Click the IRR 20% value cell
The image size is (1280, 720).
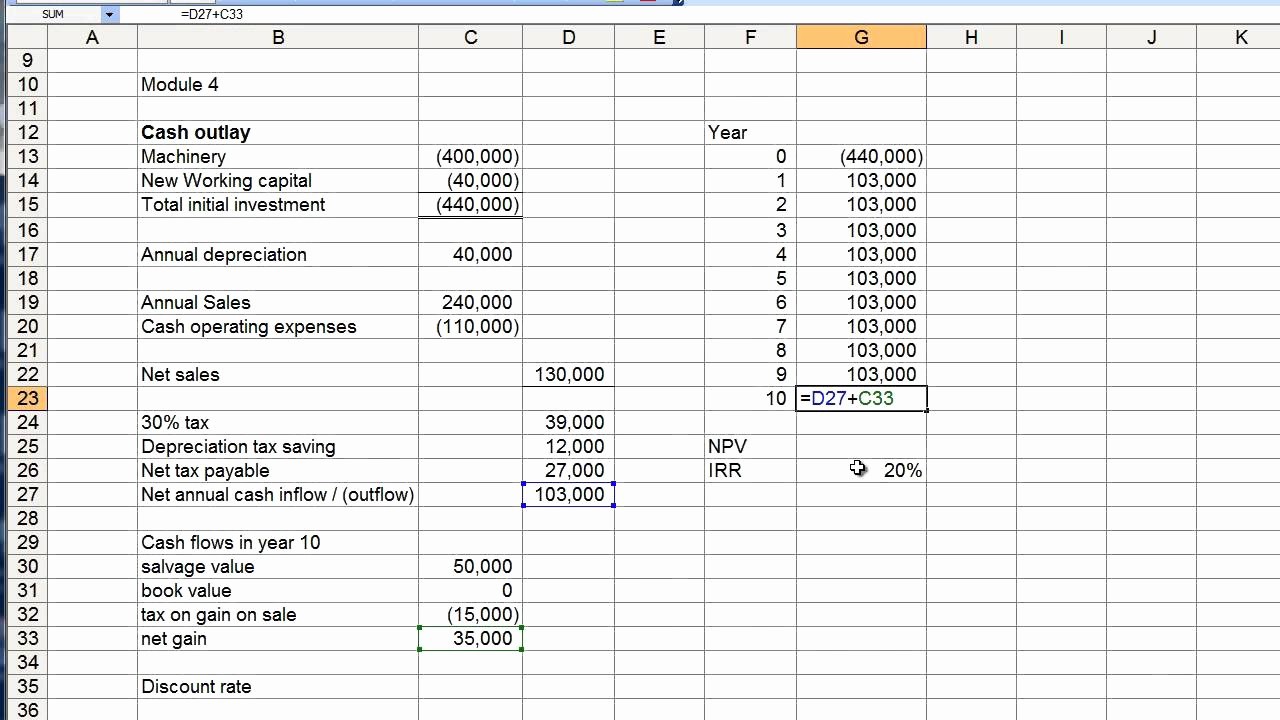[861, 470]
